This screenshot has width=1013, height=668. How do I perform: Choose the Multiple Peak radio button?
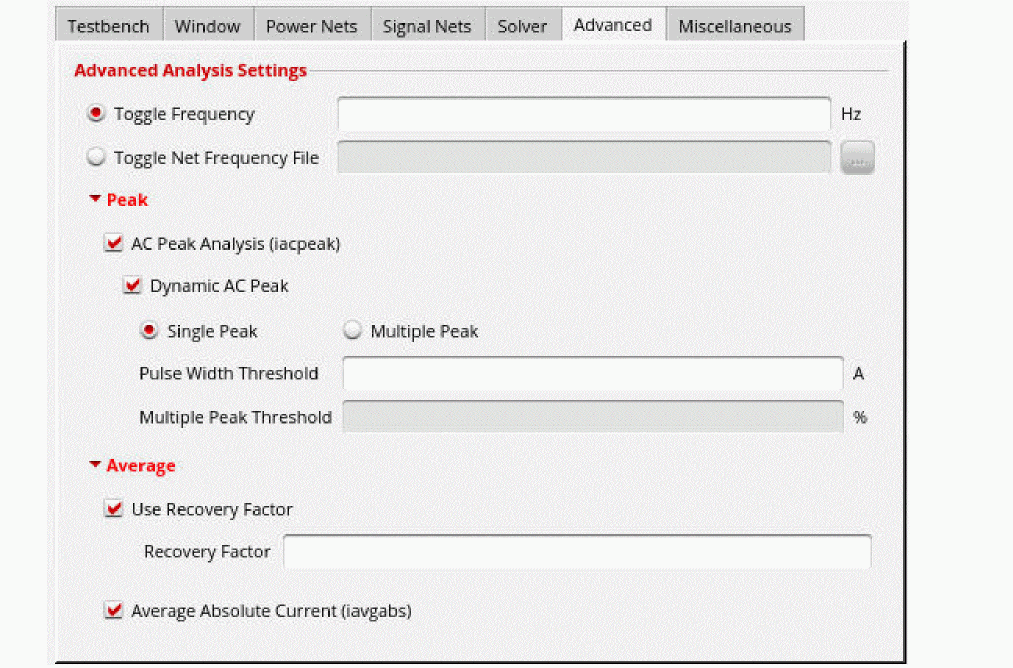point(353,331)
